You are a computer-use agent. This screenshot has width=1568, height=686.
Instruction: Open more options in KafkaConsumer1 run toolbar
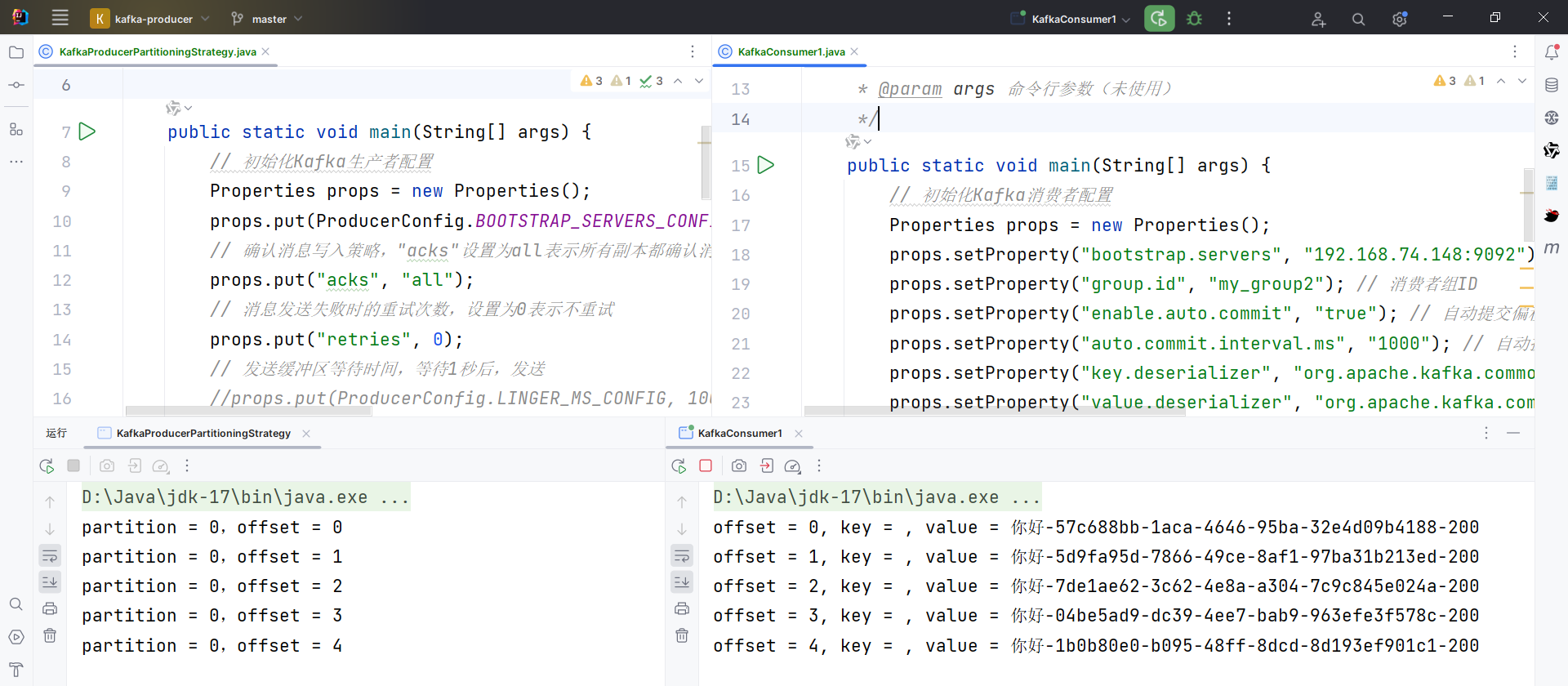coord(819,465)
